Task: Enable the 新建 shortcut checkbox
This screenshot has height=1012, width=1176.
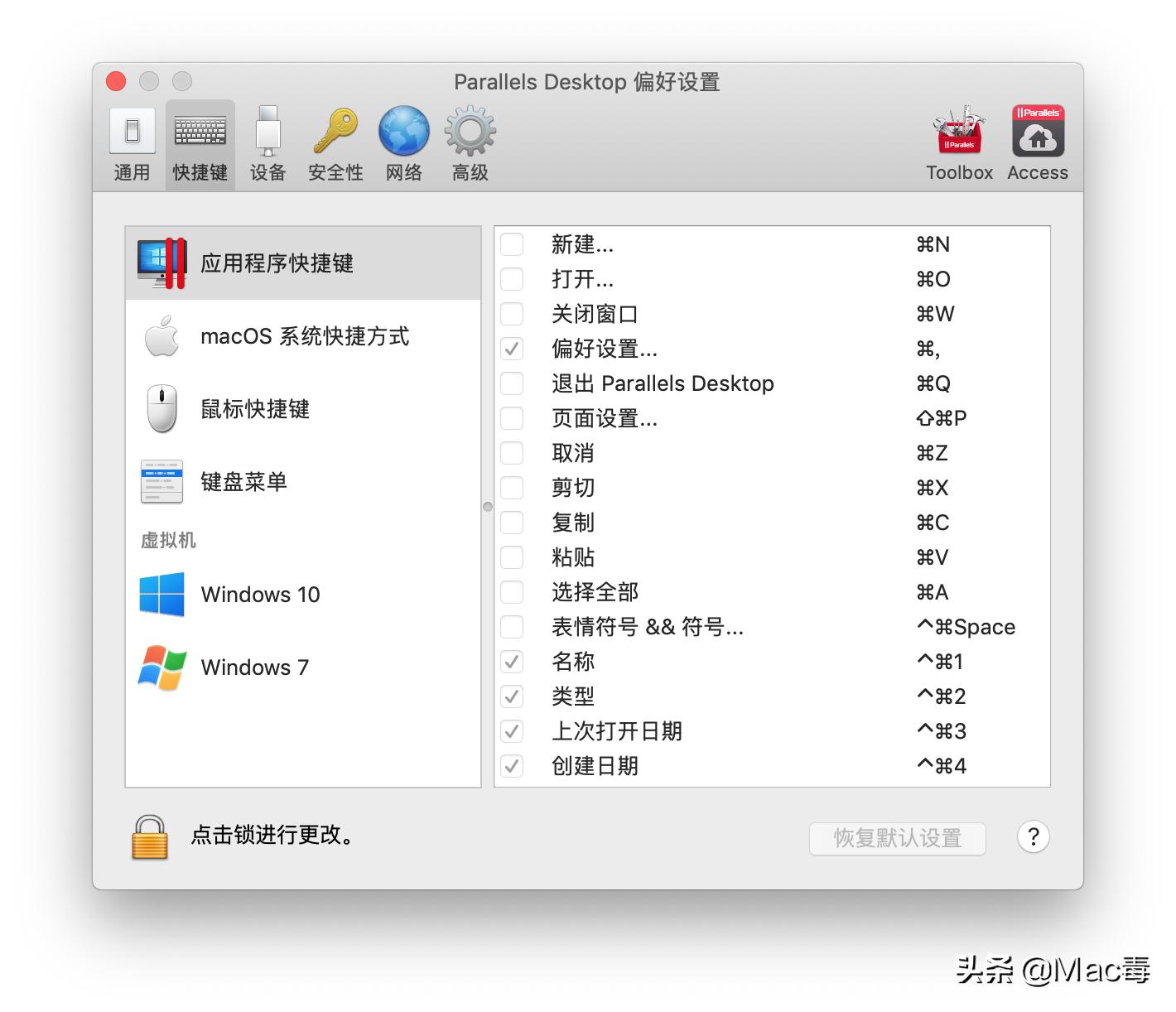Action: pos(511,244)
